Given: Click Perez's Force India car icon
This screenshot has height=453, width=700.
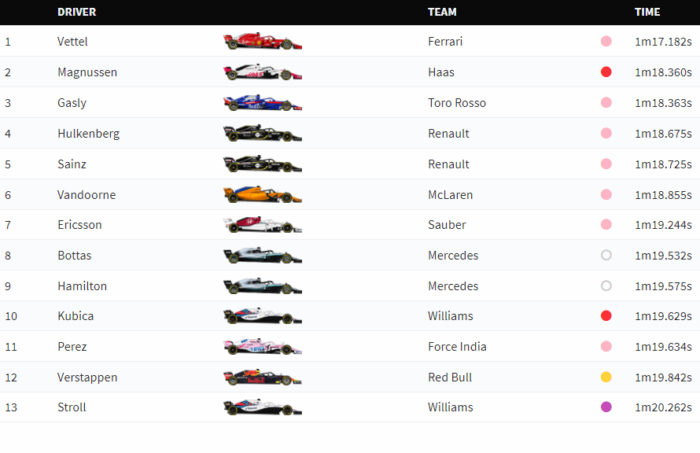Looking at the screenshot, I should (262, 347).
